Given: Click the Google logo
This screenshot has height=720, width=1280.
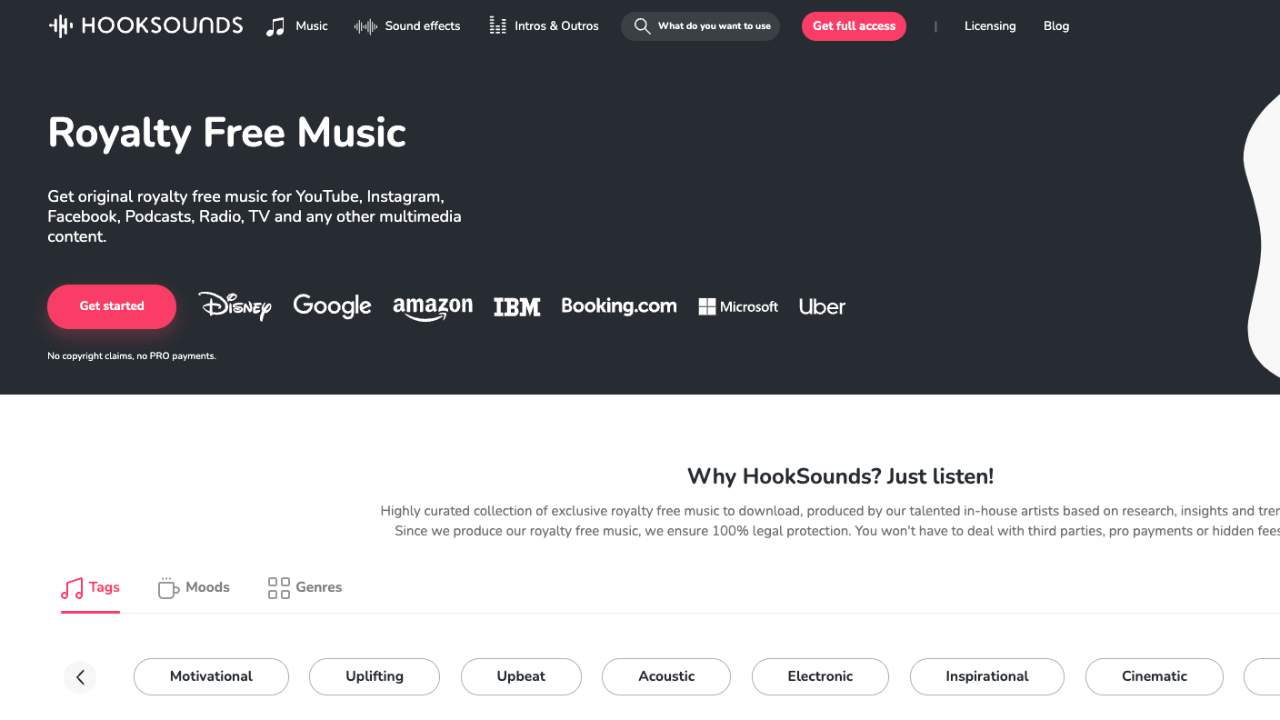Looking at the screenshot, I should pos(332,306).
